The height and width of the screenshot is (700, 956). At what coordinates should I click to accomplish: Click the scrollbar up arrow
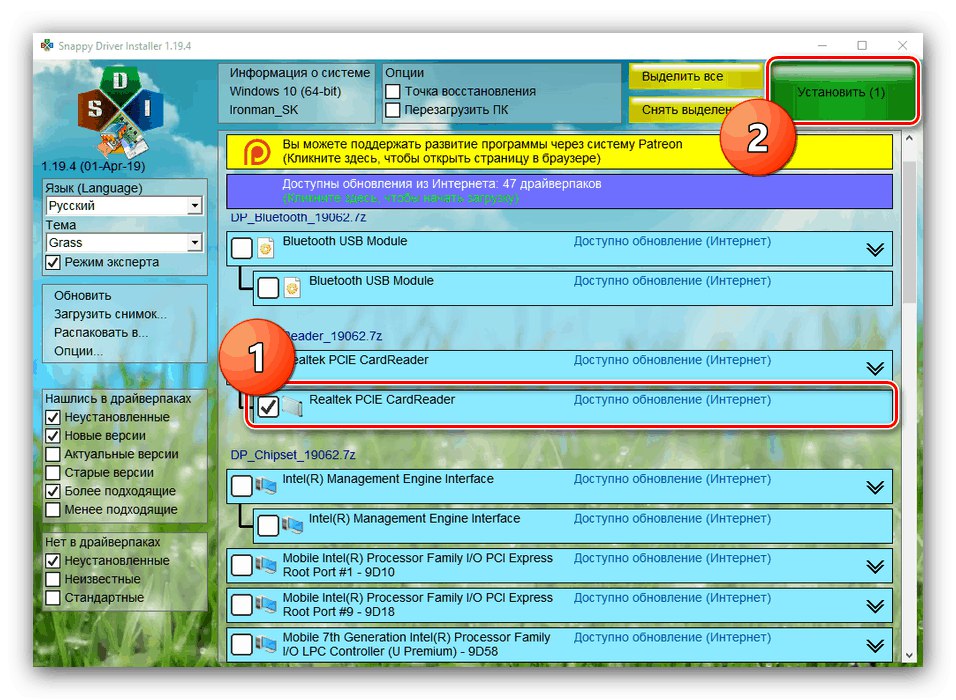click(x=908, y=138)
